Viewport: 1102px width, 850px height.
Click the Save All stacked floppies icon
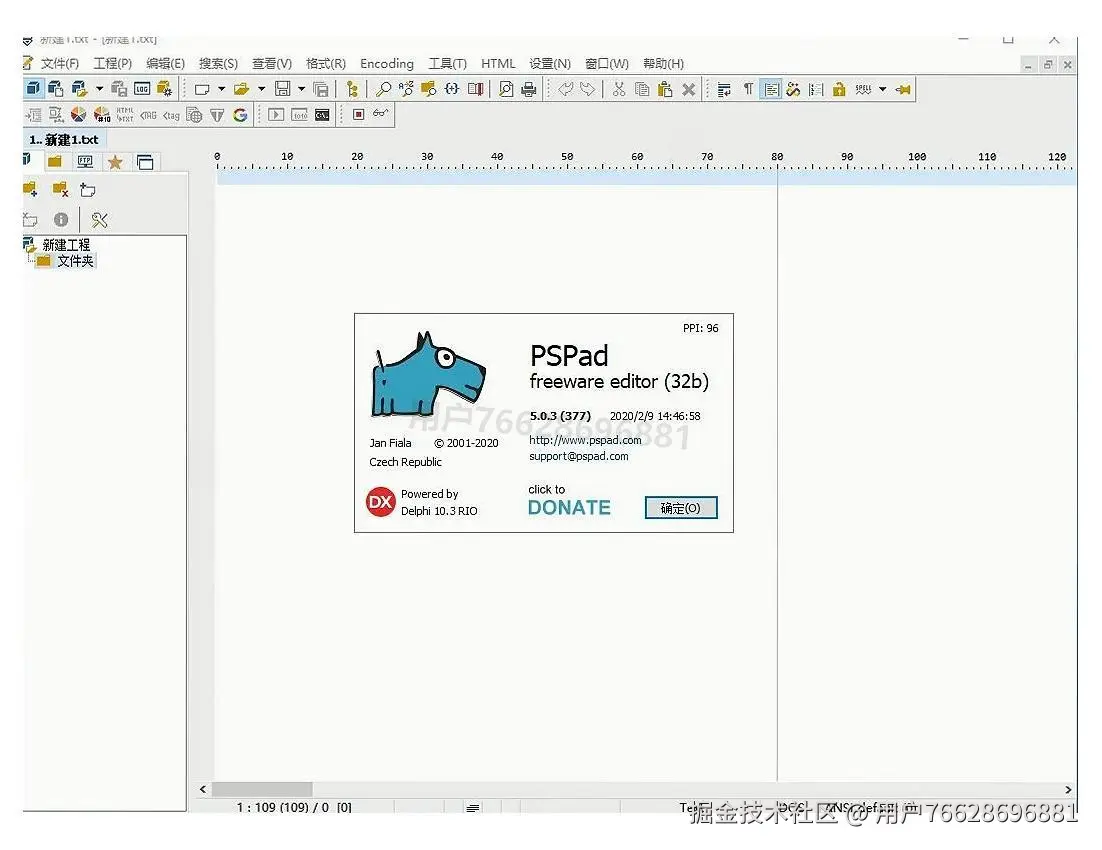point(320,89)
